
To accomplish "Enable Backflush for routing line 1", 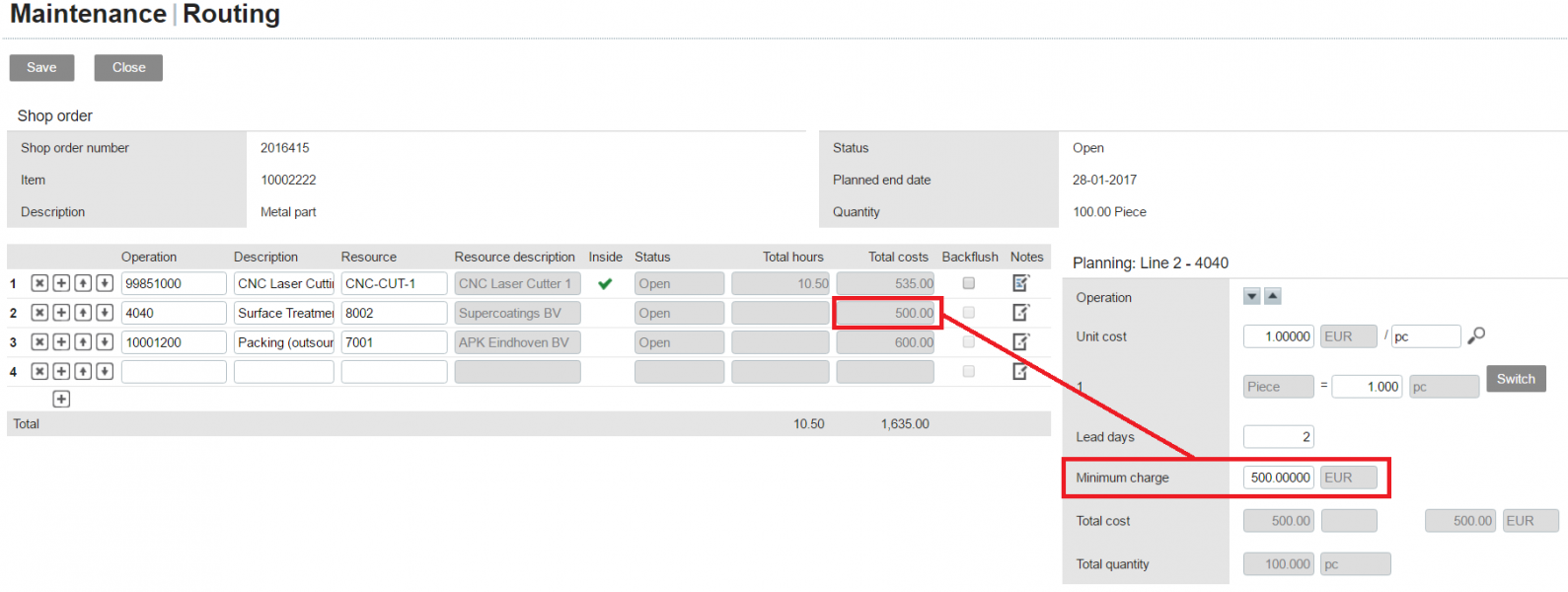I will point(968,283).
